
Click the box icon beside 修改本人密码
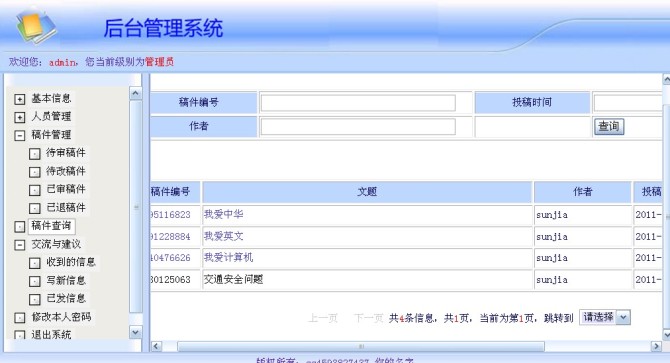[x=20, y=318]
